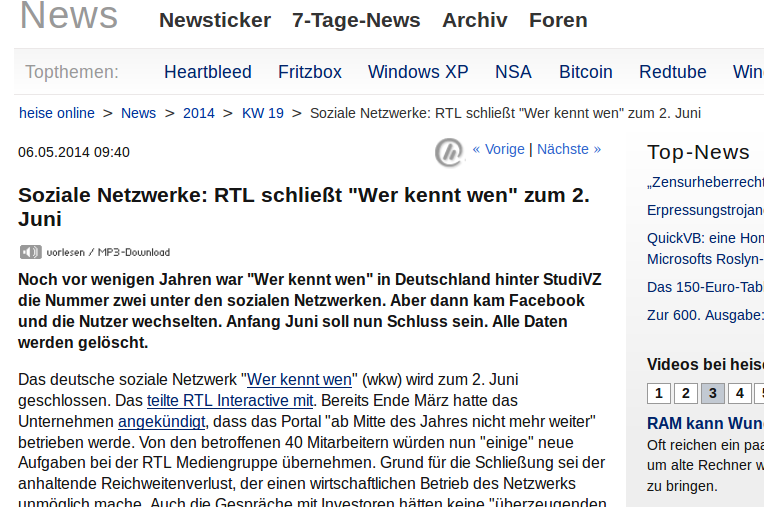This screenshot has height=507, width=764.
Task: Open the Foren menu item
Action: [558, 20]
